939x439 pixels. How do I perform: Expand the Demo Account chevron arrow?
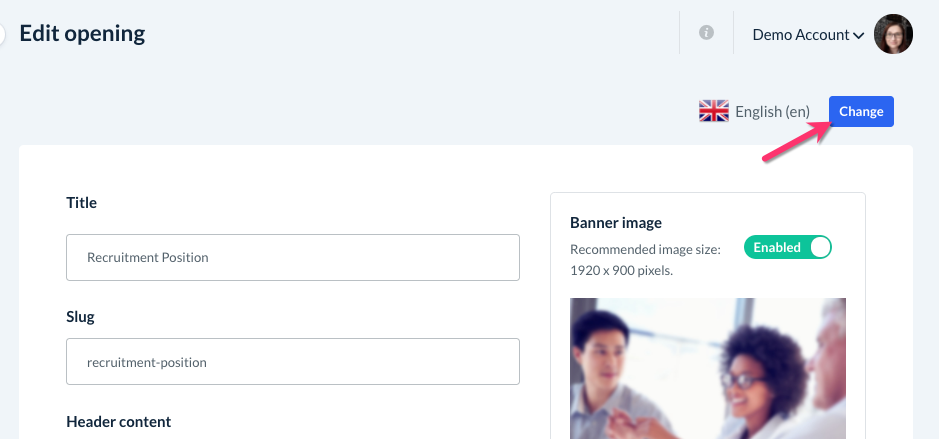click(858, 35)
